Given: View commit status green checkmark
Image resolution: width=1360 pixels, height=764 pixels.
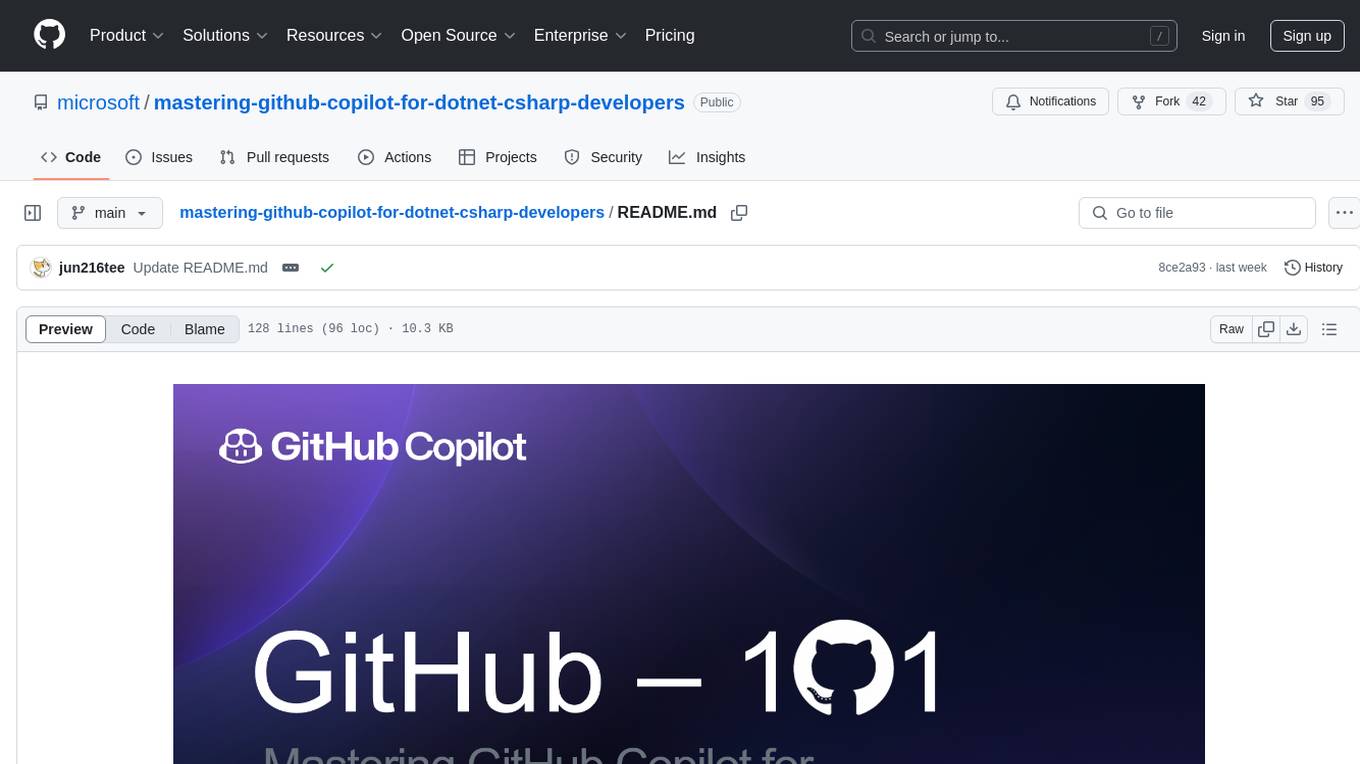Looking at the screenshot, I should 327,267.
